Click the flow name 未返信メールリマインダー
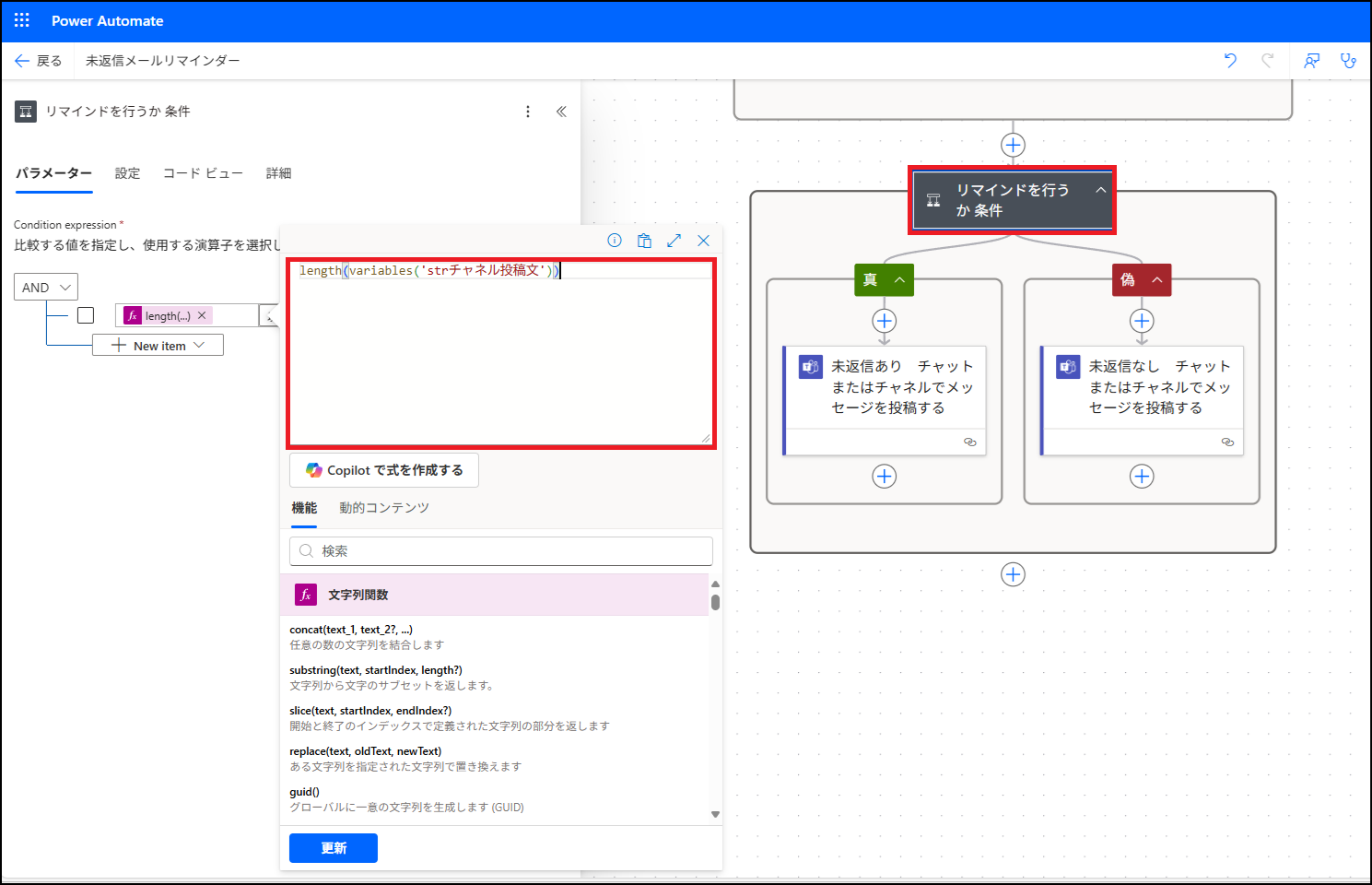 [163, 61]
